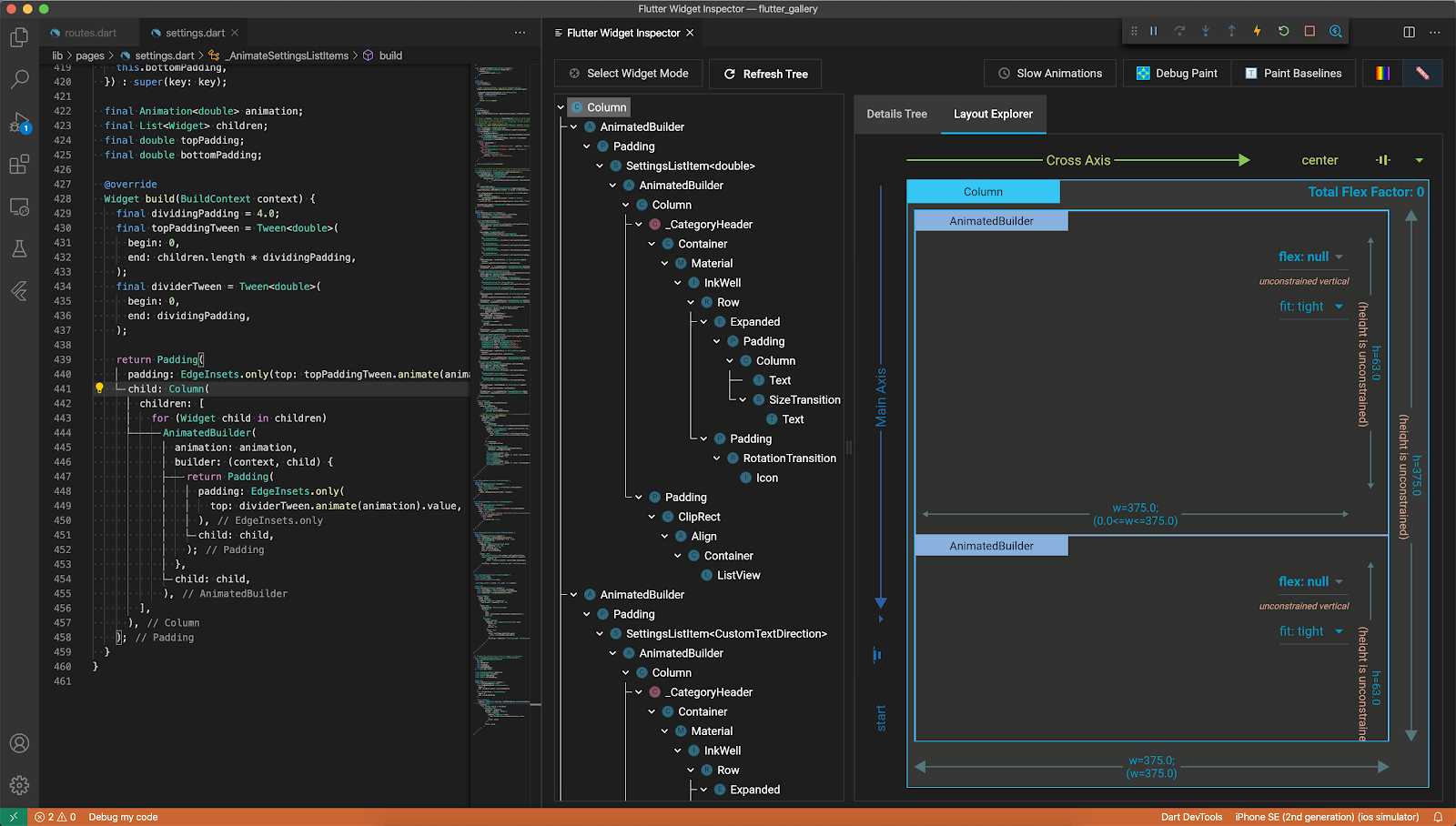Click the Refresh Tree button
1456x826 pixels.
(765, 75)
